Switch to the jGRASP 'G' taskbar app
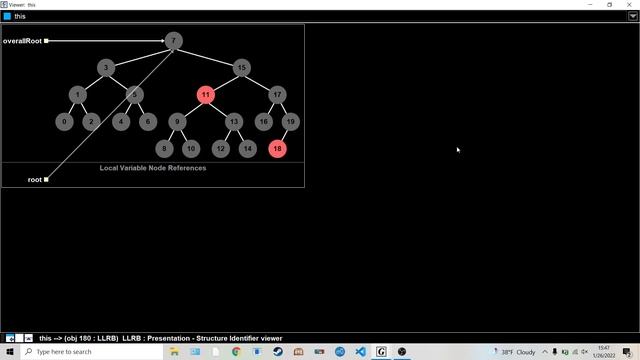 pos(381,351)
